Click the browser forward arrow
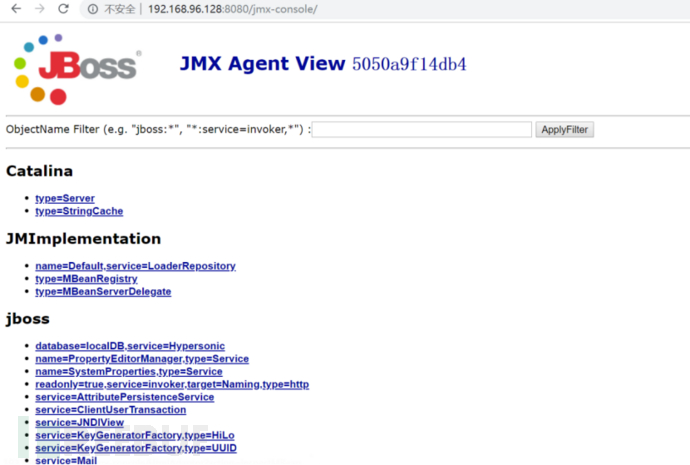This screenshot has width=690, height=465. point(40,9)
